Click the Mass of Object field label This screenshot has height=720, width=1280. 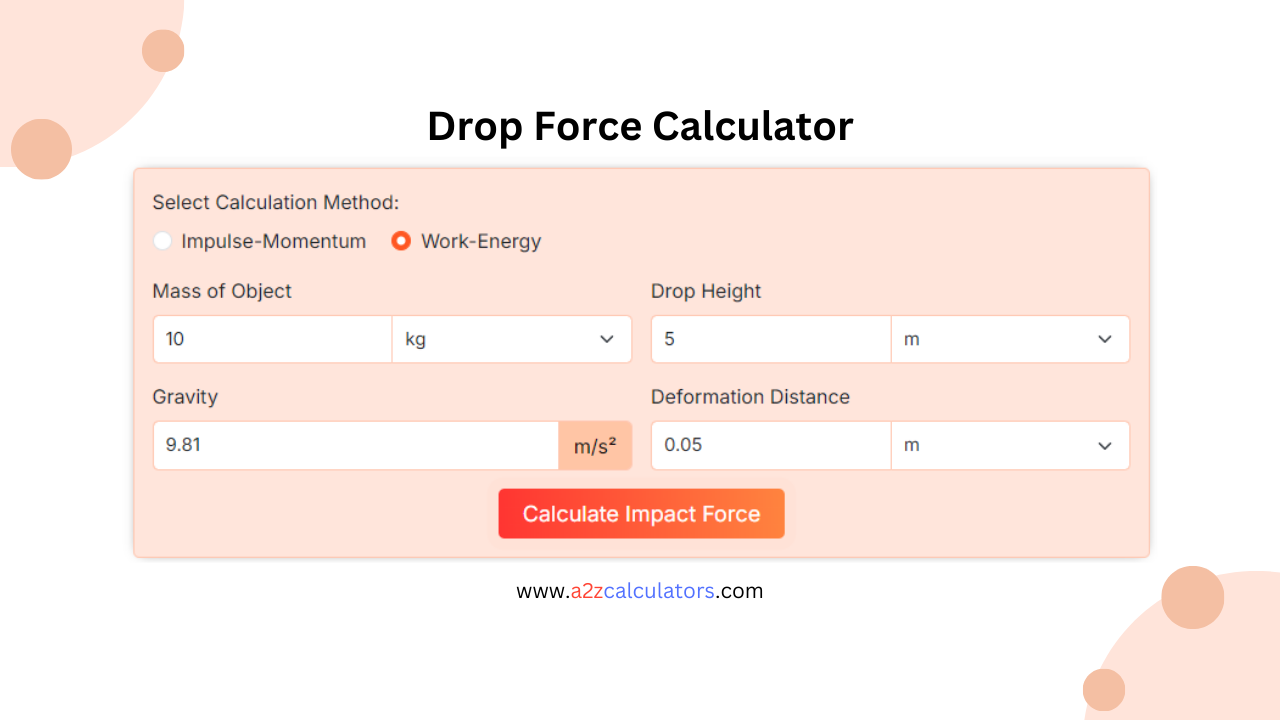[221, 291]
